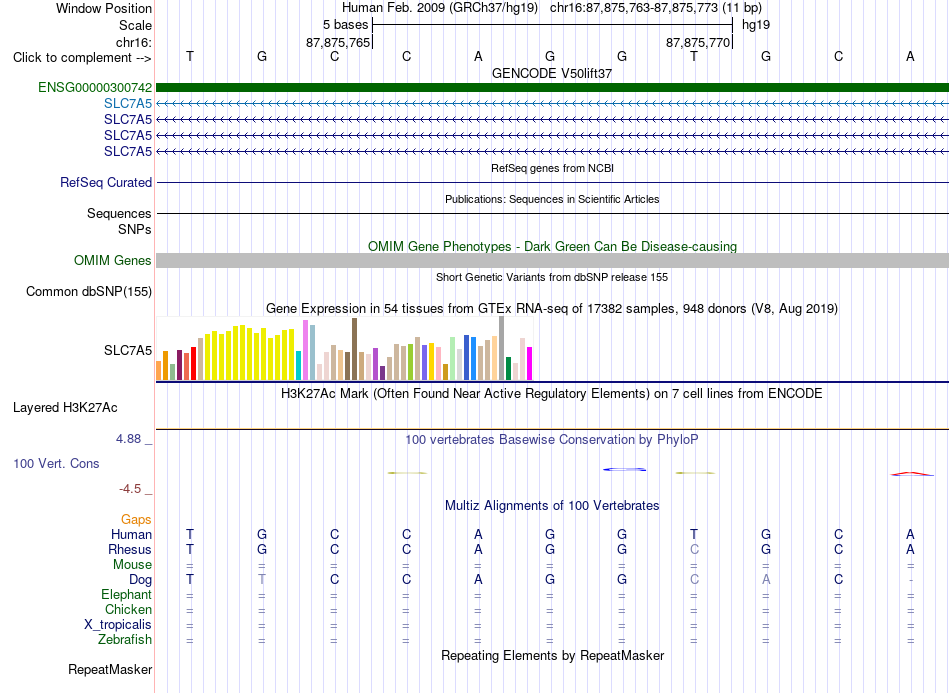Click the gray OMIM Genes bar

552,260
